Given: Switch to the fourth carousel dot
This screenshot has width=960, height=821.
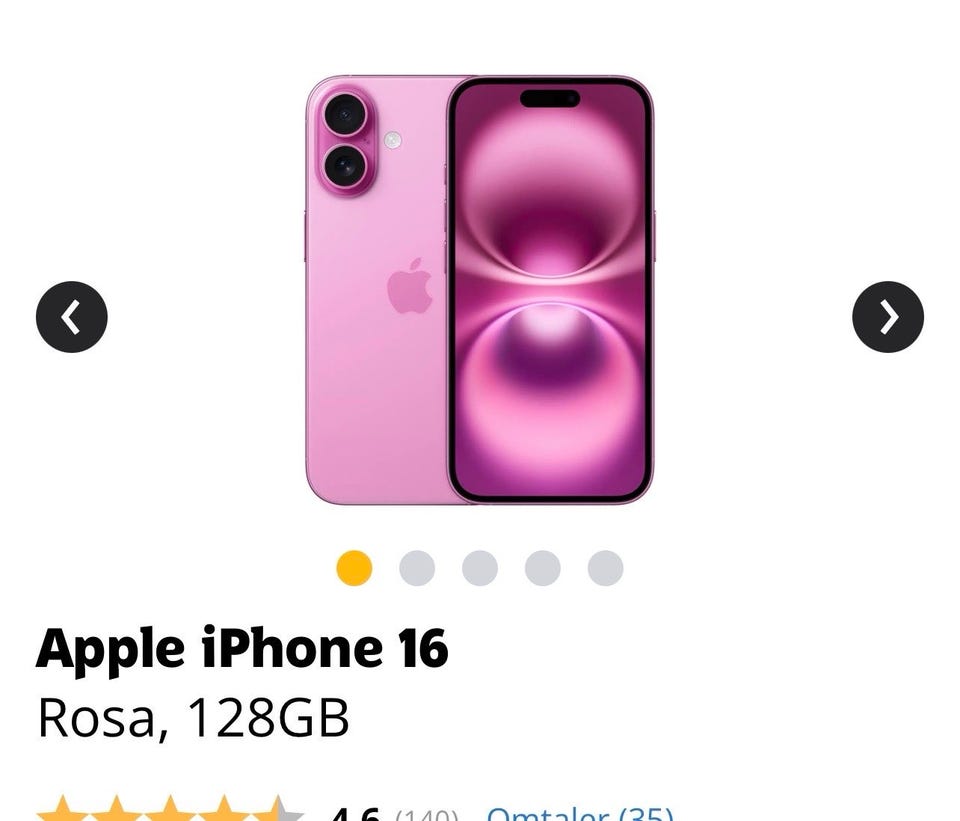Looking at the screenshot, I should (542, 568).
